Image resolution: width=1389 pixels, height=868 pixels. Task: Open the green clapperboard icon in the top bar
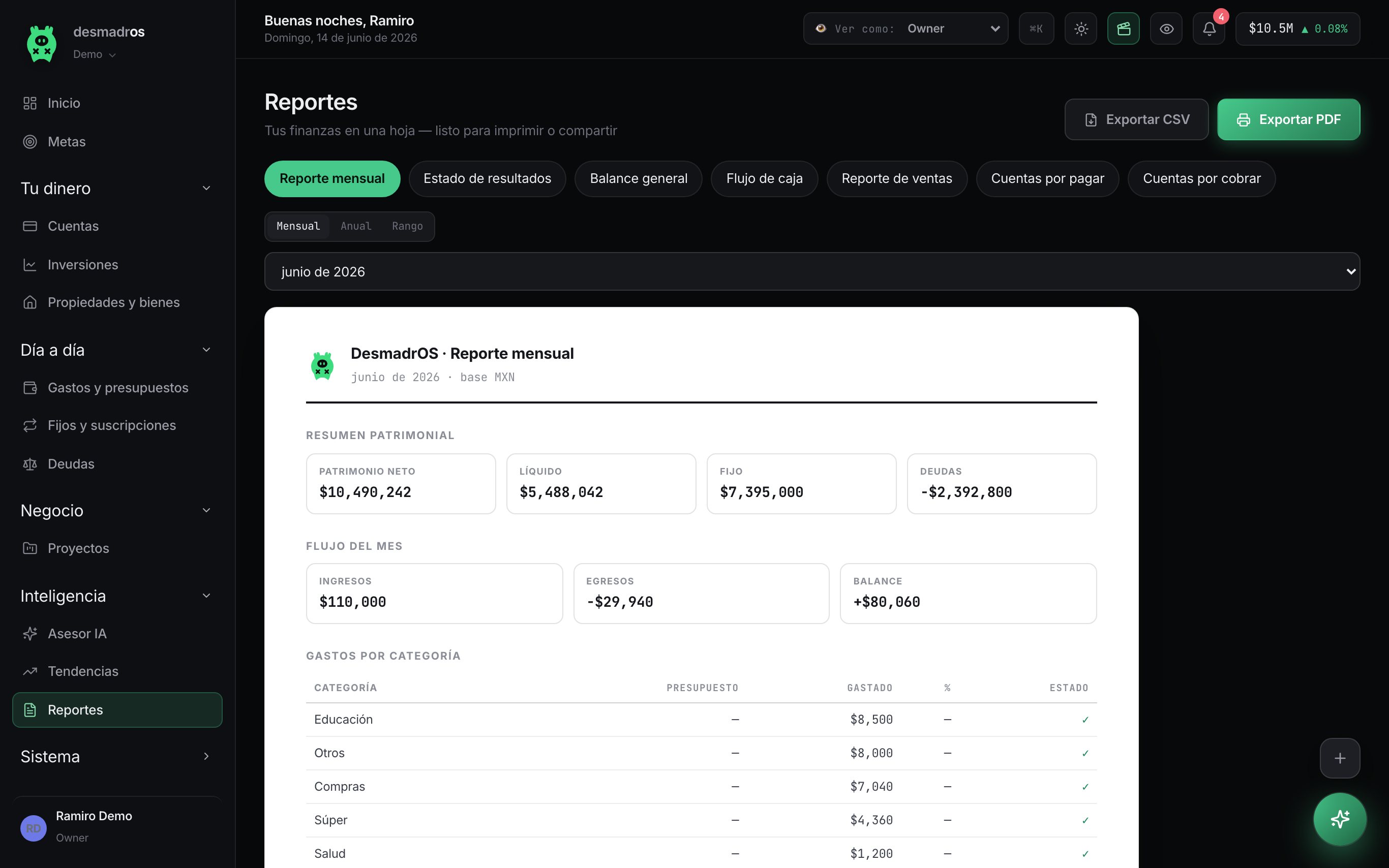[1123, 28]
